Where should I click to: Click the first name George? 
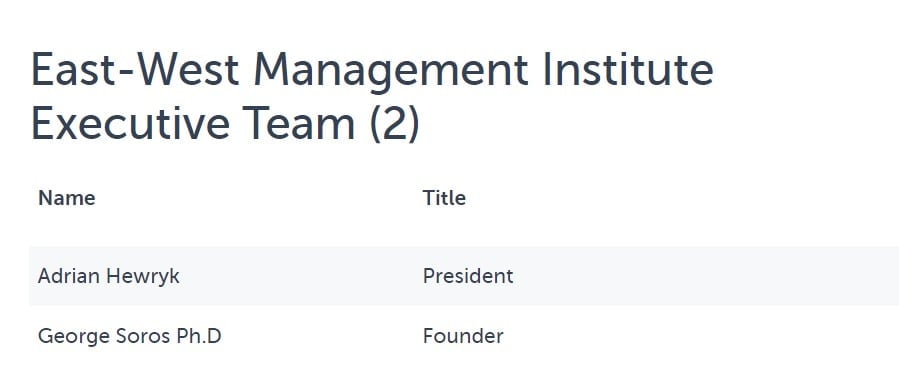[73, 336]
